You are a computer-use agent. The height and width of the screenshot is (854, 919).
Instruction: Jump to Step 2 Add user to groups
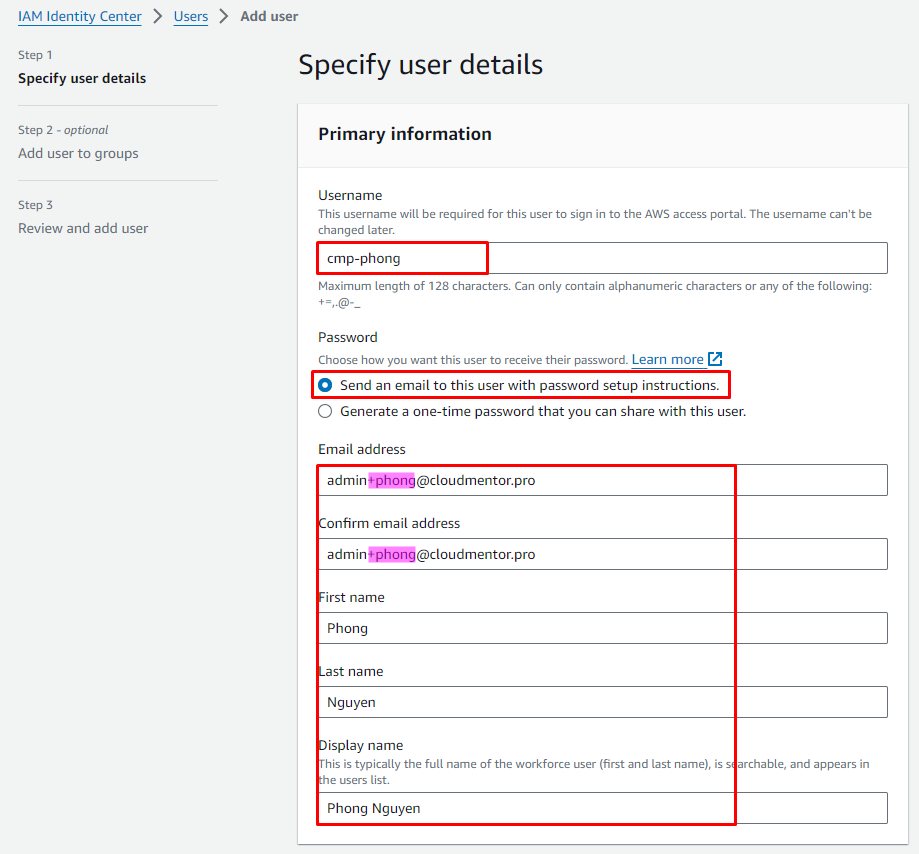pos(78,153)
